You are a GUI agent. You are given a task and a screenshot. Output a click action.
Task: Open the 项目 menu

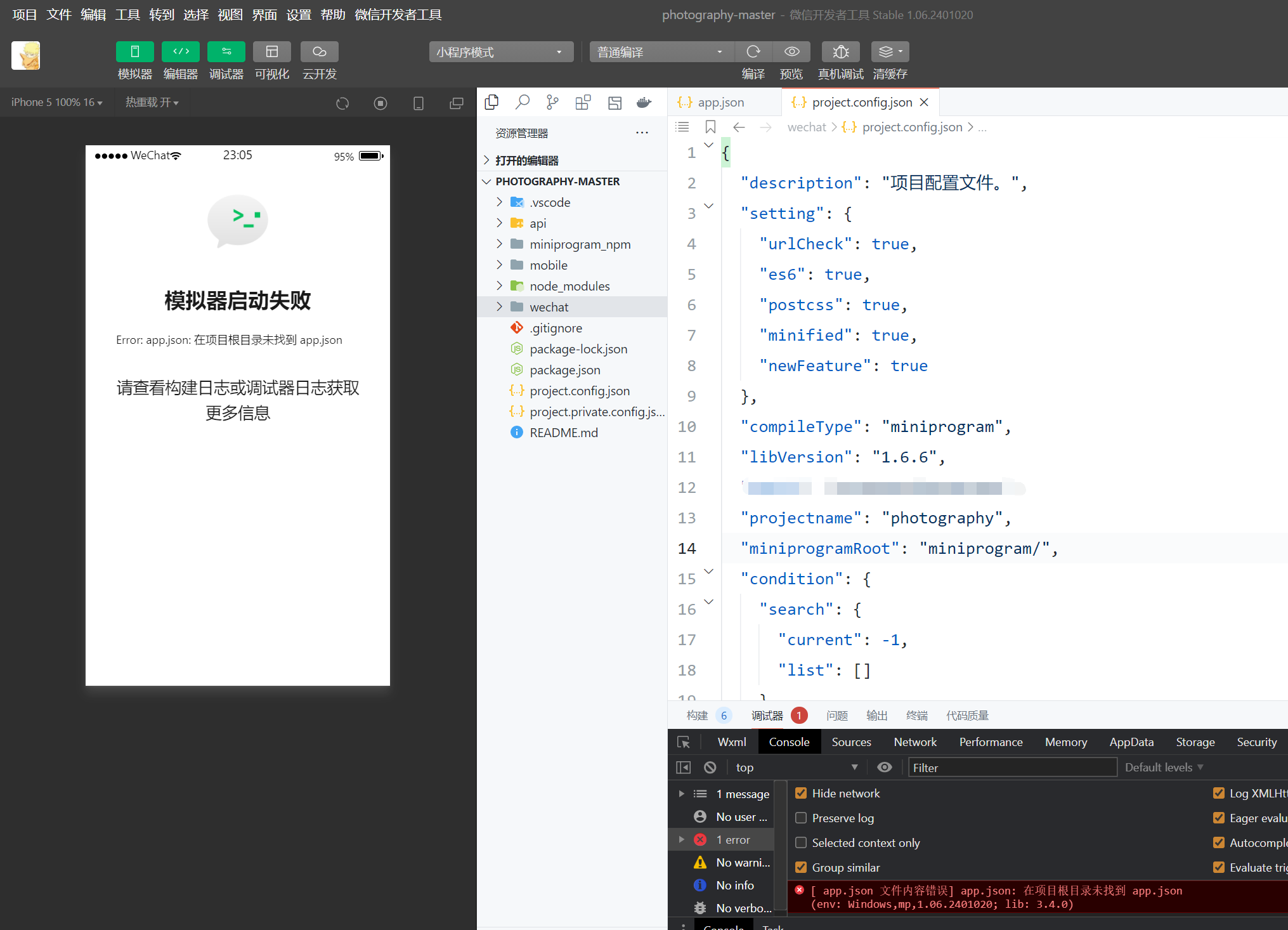[25, 15]
